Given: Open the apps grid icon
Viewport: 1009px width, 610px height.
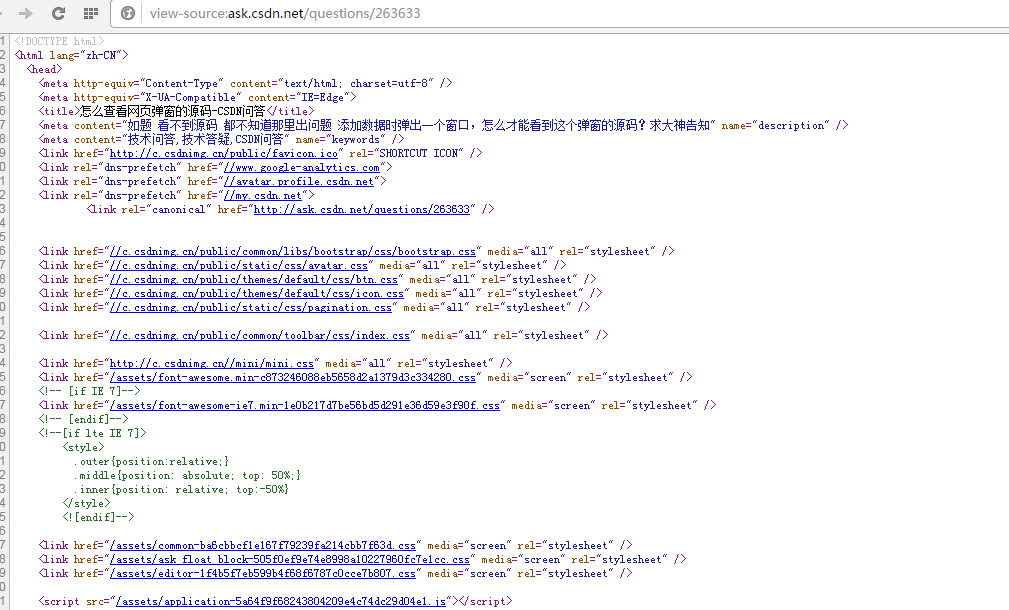Looking at the screenshot, I should (91, 13).
